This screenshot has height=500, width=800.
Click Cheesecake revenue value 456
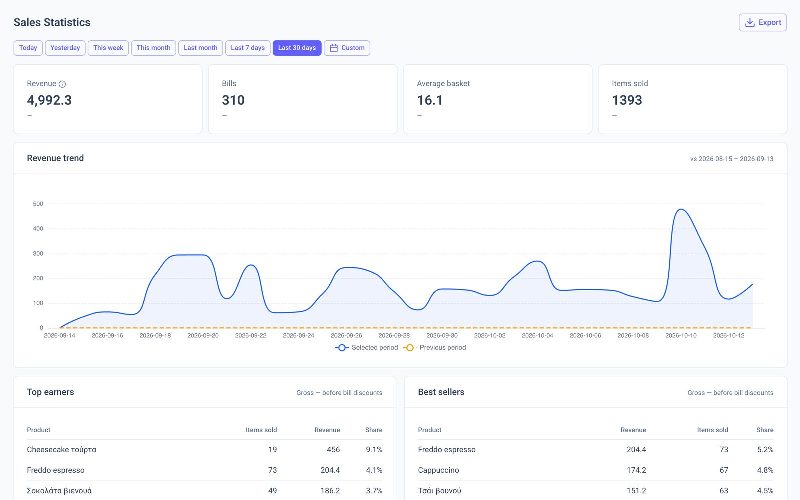click(x=333, y=449)
